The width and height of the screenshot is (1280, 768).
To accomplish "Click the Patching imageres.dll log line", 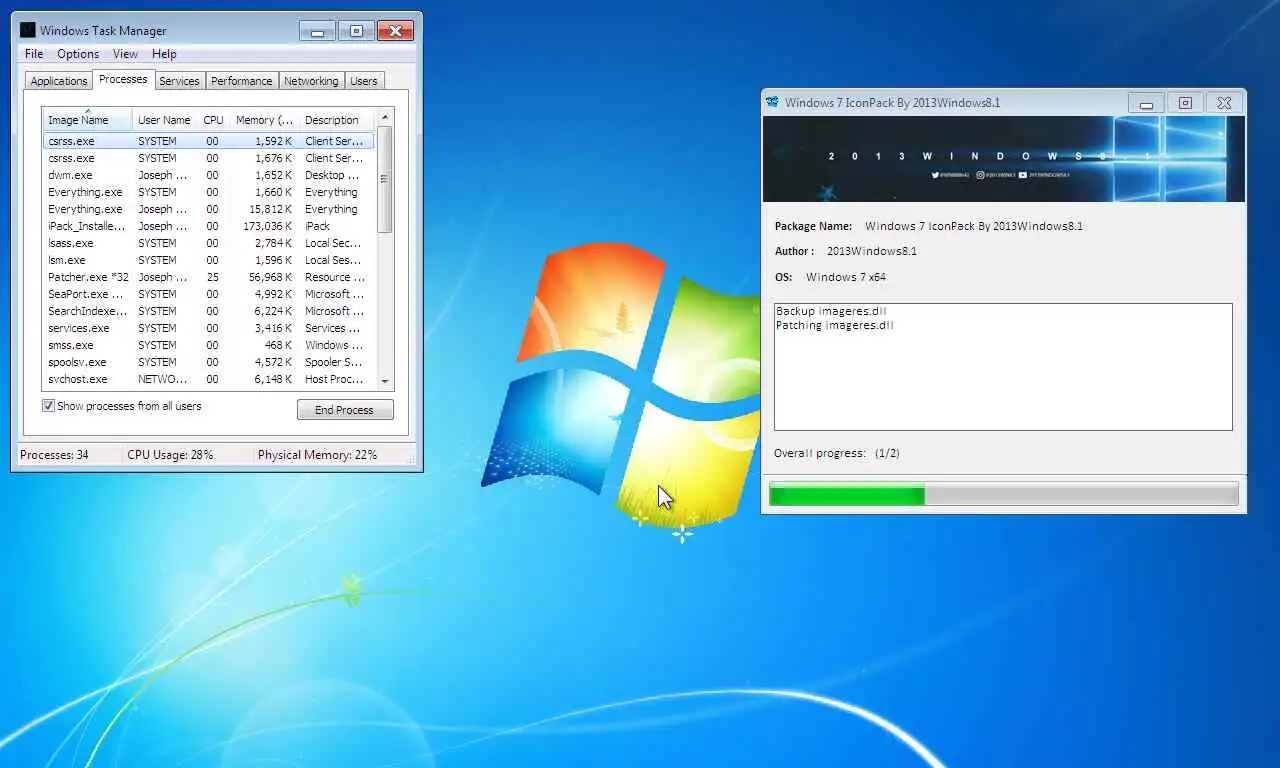I will pos(835,325).
